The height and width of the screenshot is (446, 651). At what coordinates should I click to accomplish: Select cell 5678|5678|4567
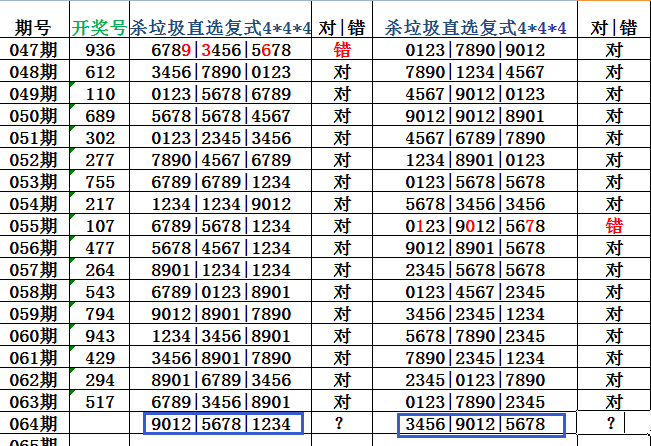pyautogui.click(x=221, y=116)
